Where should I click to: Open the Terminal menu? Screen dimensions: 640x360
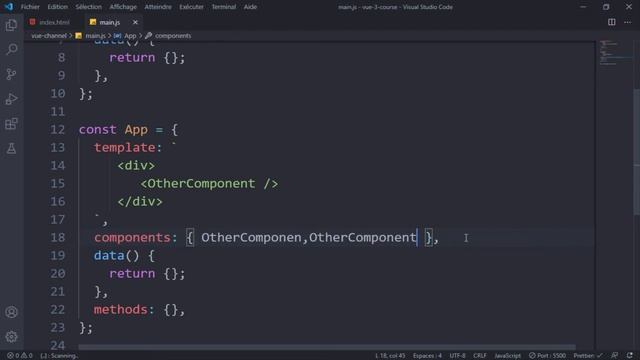pos(224,7)
